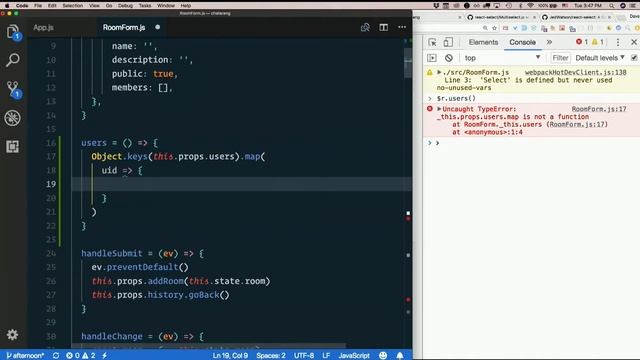Switch to the App.js editor tab
The width and height of the screenshot is (640, 360).
(43, 27)
